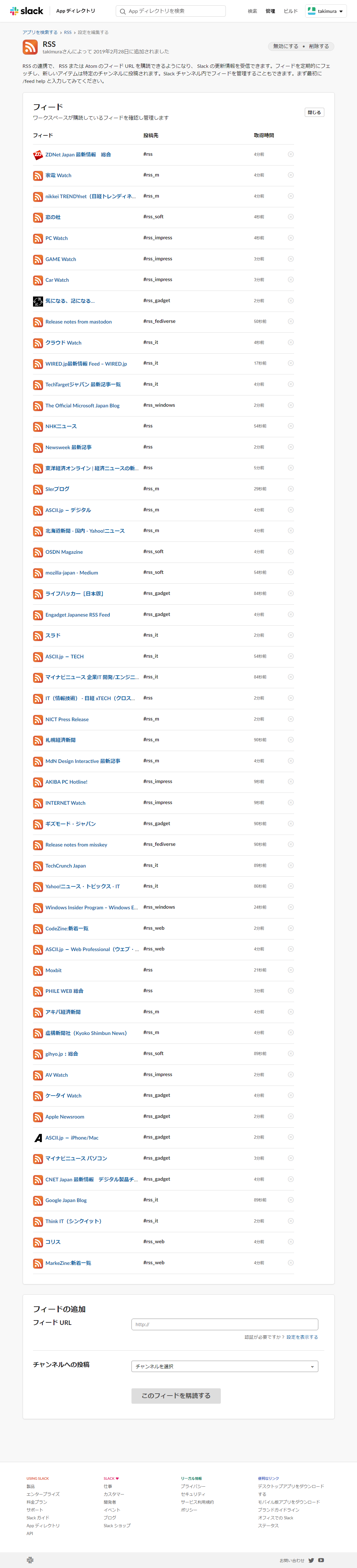Click the footer Slack logo
Screen dimensions: 357x1568
31,1560
